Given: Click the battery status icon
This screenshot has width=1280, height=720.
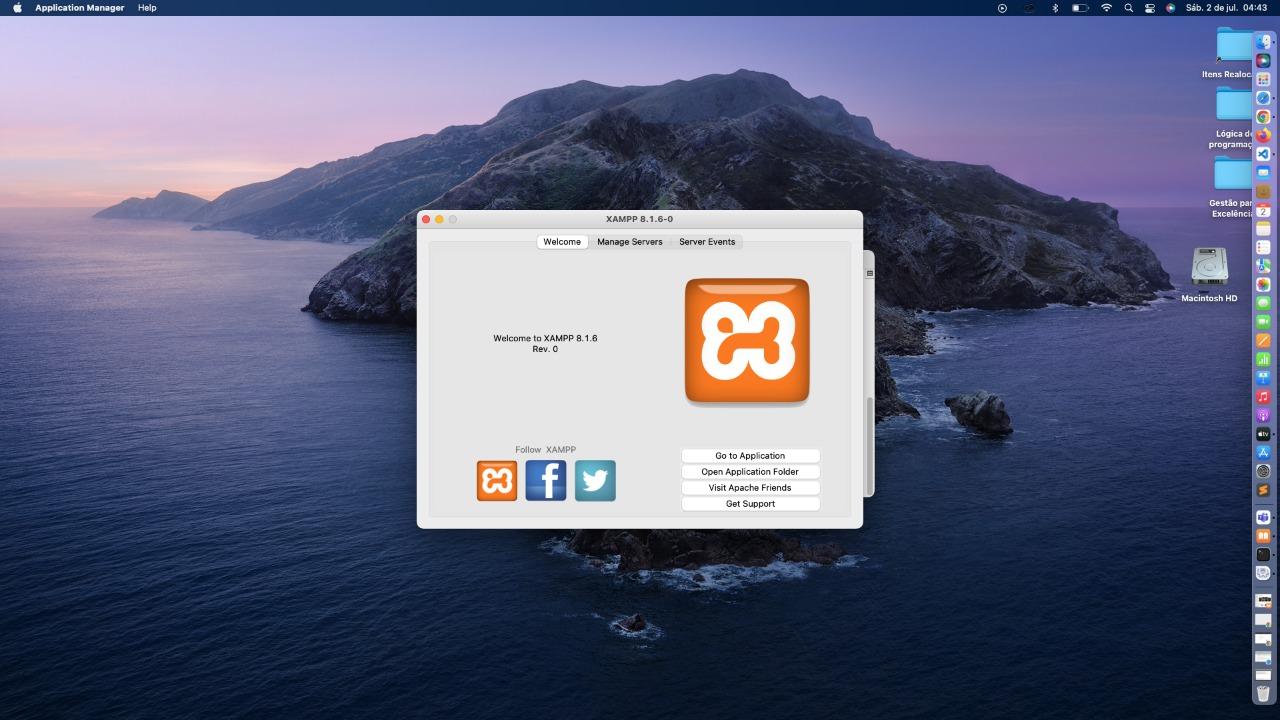Looking at the screenshot, I should click(x=1080, y=8).
